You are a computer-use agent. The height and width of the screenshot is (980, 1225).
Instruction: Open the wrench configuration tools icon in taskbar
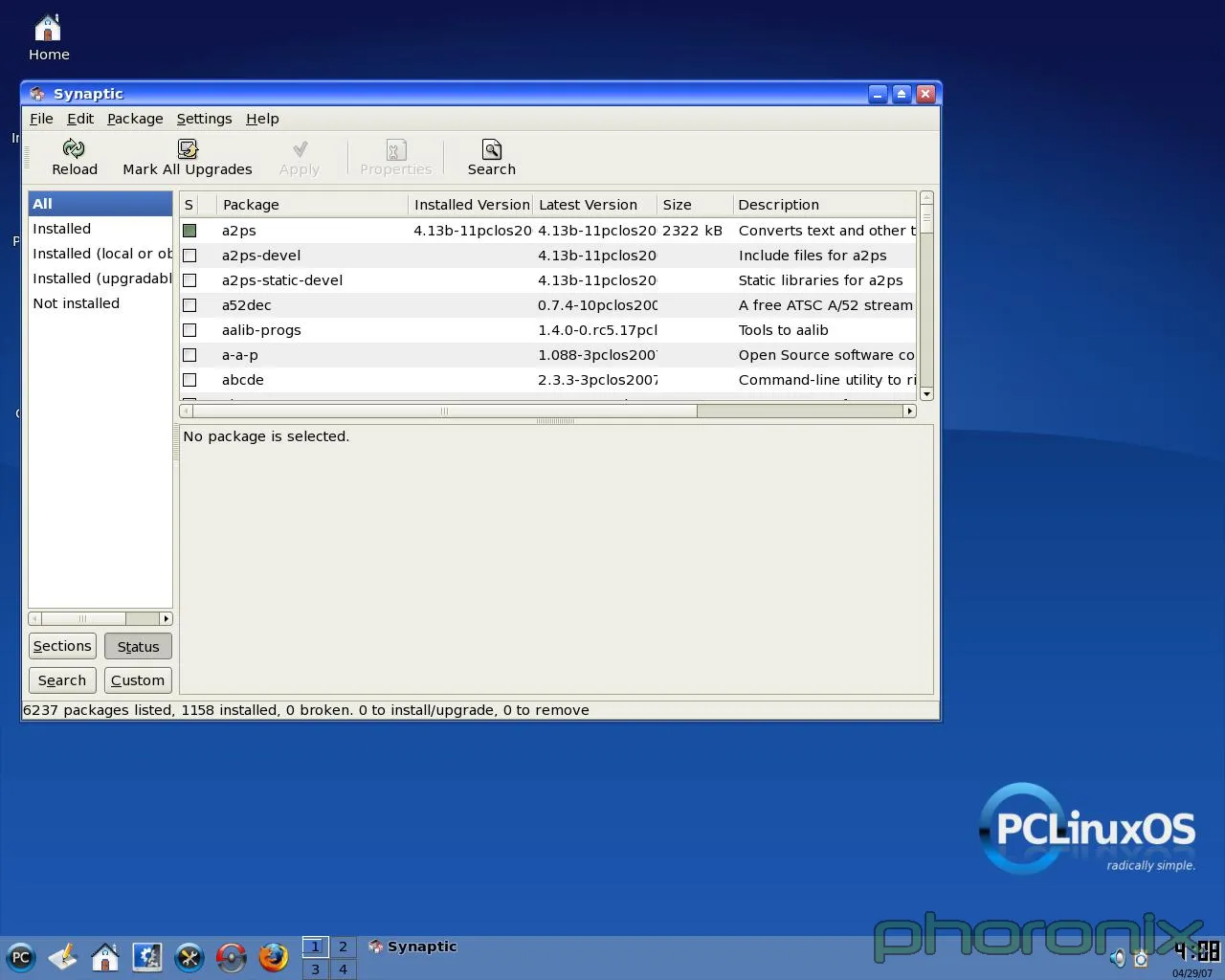coord(189,957)
